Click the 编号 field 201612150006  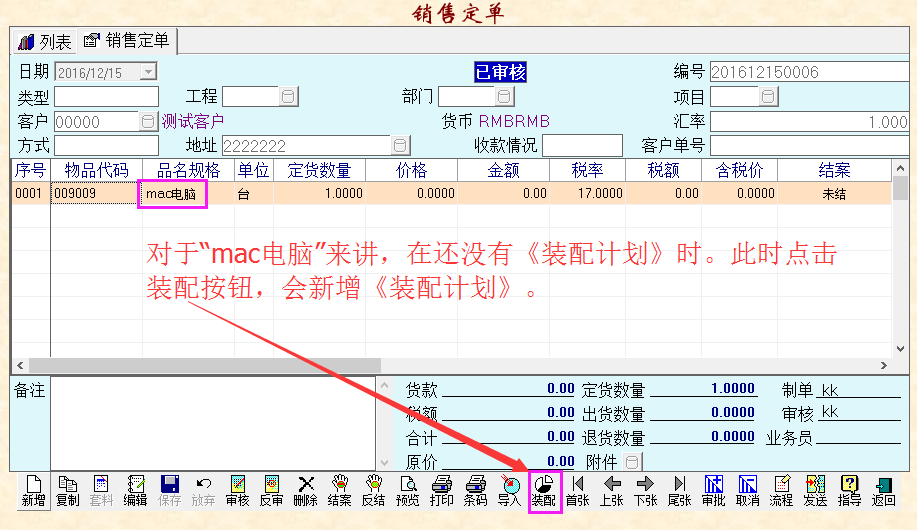[809, 72]
